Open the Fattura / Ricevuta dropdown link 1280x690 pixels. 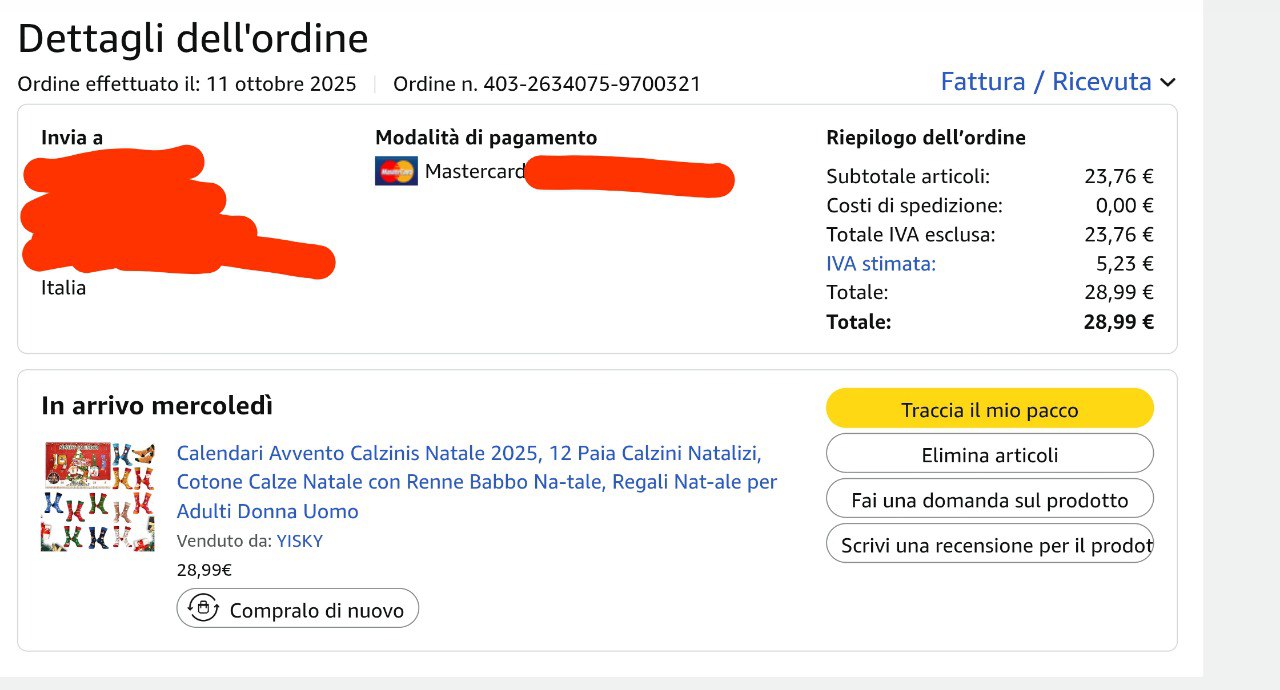(1045, 82)
